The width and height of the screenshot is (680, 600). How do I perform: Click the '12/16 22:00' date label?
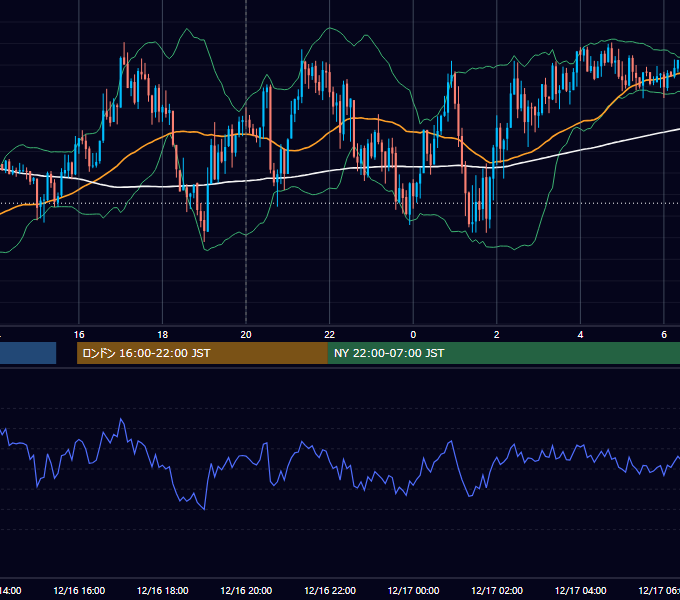(x=330, y=591)
